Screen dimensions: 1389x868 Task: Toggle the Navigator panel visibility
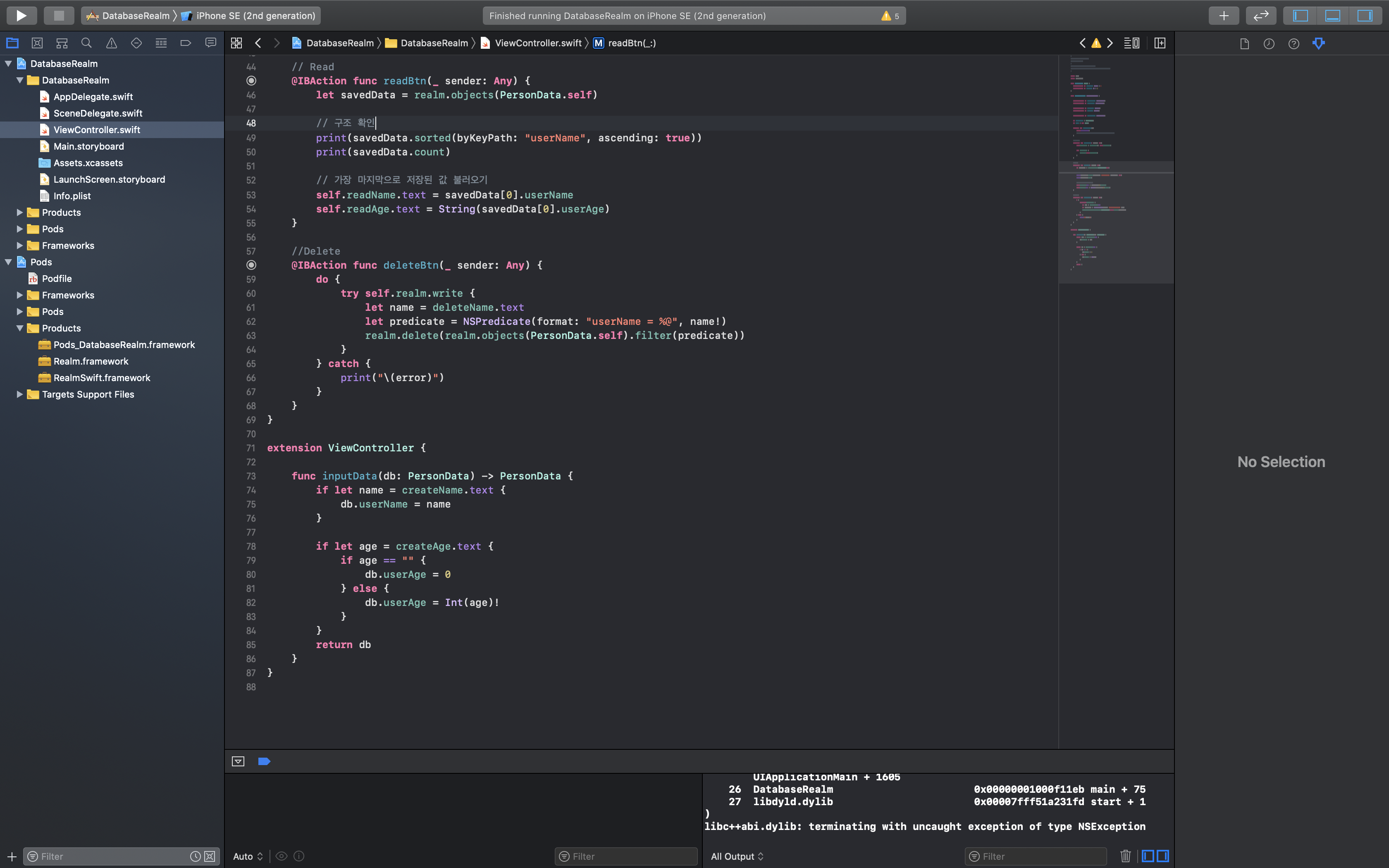pyautogui.click(x=1300, y=16)
